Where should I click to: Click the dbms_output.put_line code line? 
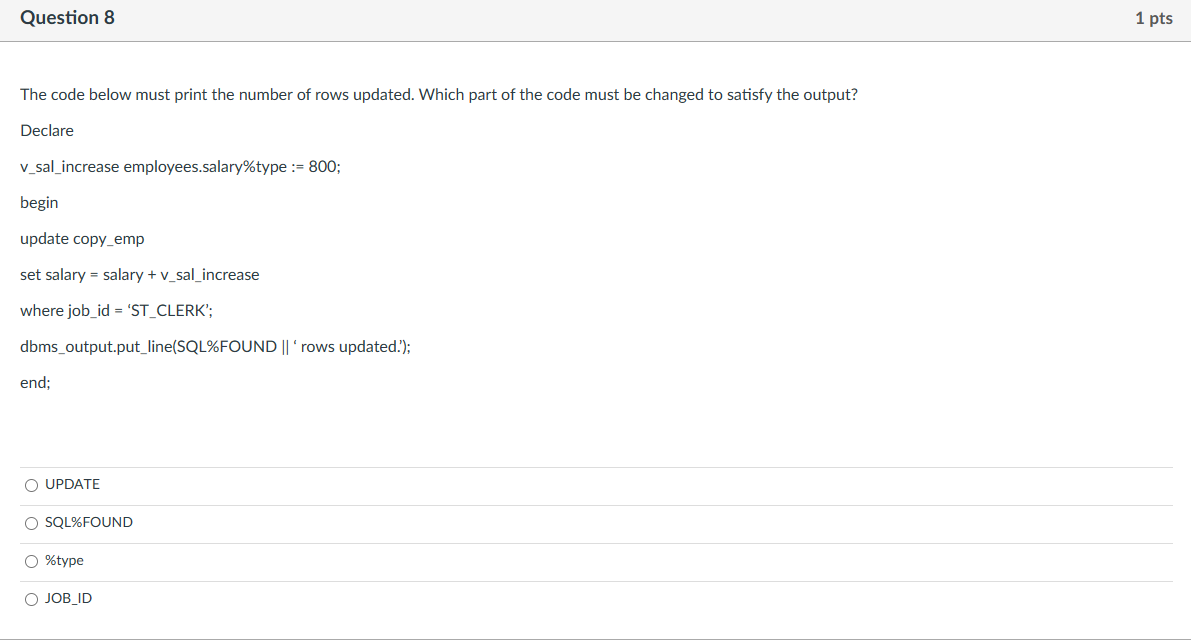coord(216,347)
